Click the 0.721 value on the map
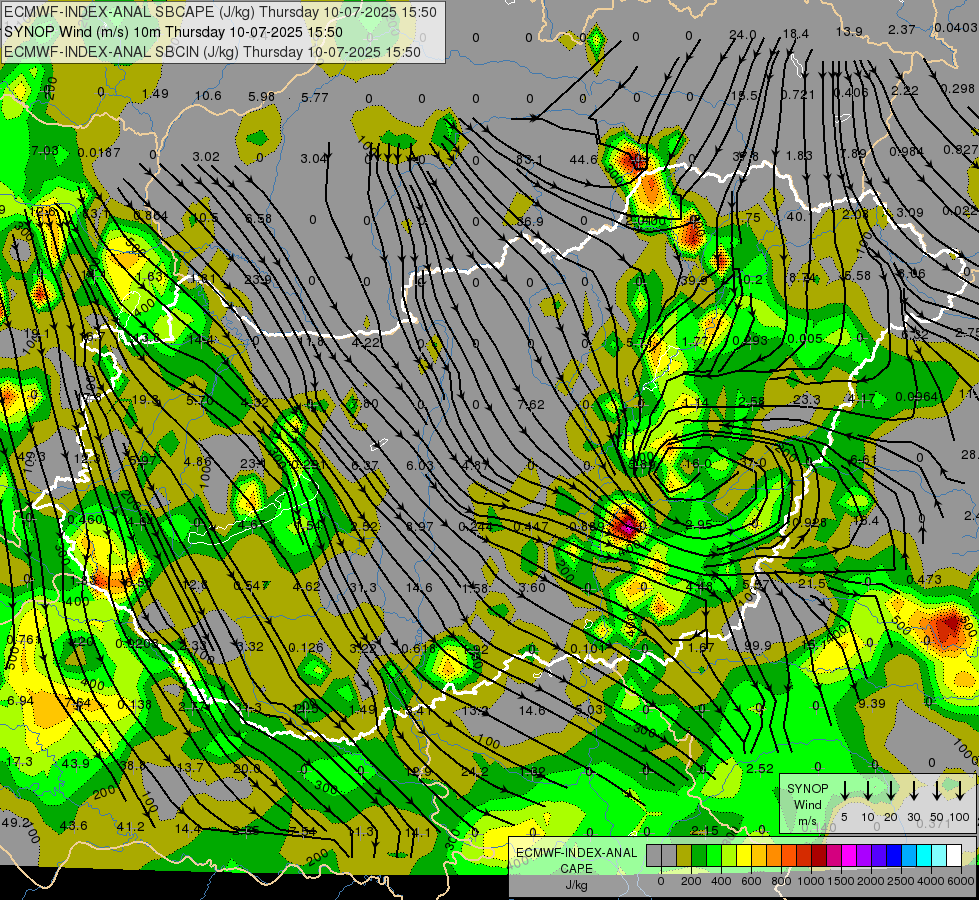 coord(798,95)
